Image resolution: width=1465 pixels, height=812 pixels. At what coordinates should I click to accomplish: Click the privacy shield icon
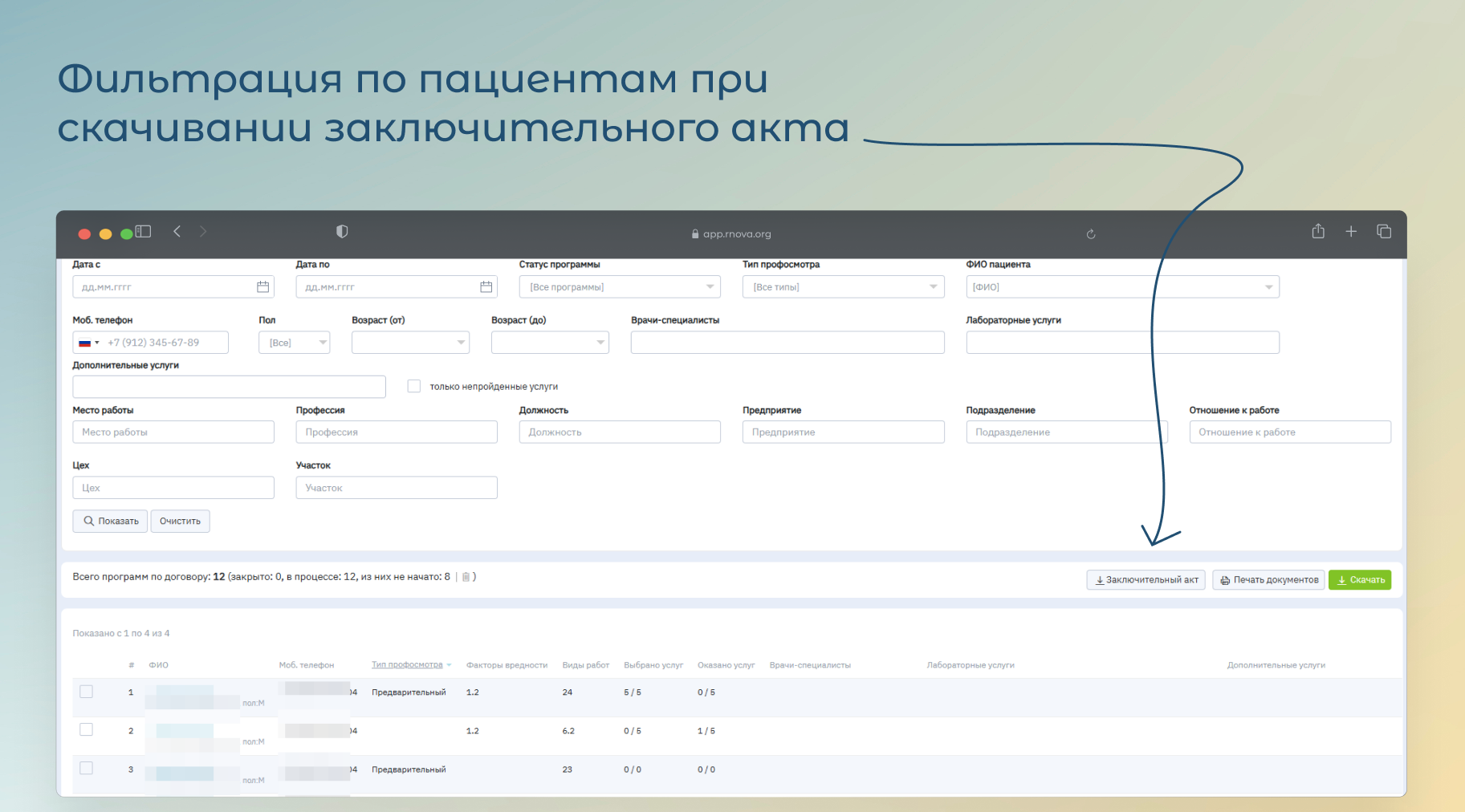(x=342, y=232)
